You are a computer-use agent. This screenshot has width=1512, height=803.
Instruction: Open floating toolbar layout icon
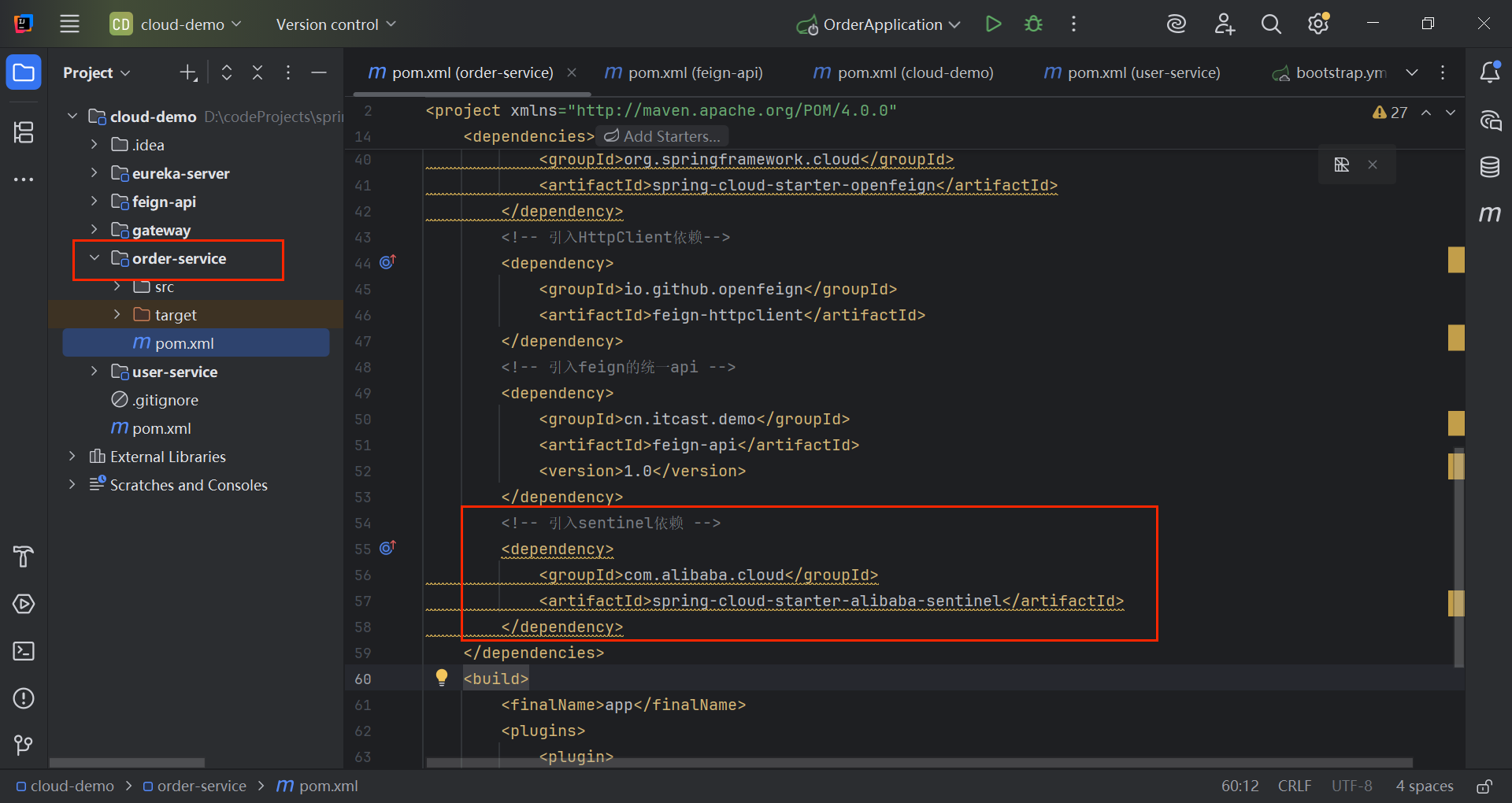click(1342, 165)
